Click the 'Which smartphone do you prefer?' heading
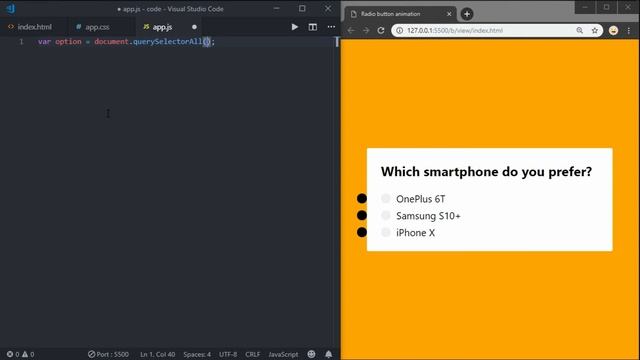 pos(486,171)
